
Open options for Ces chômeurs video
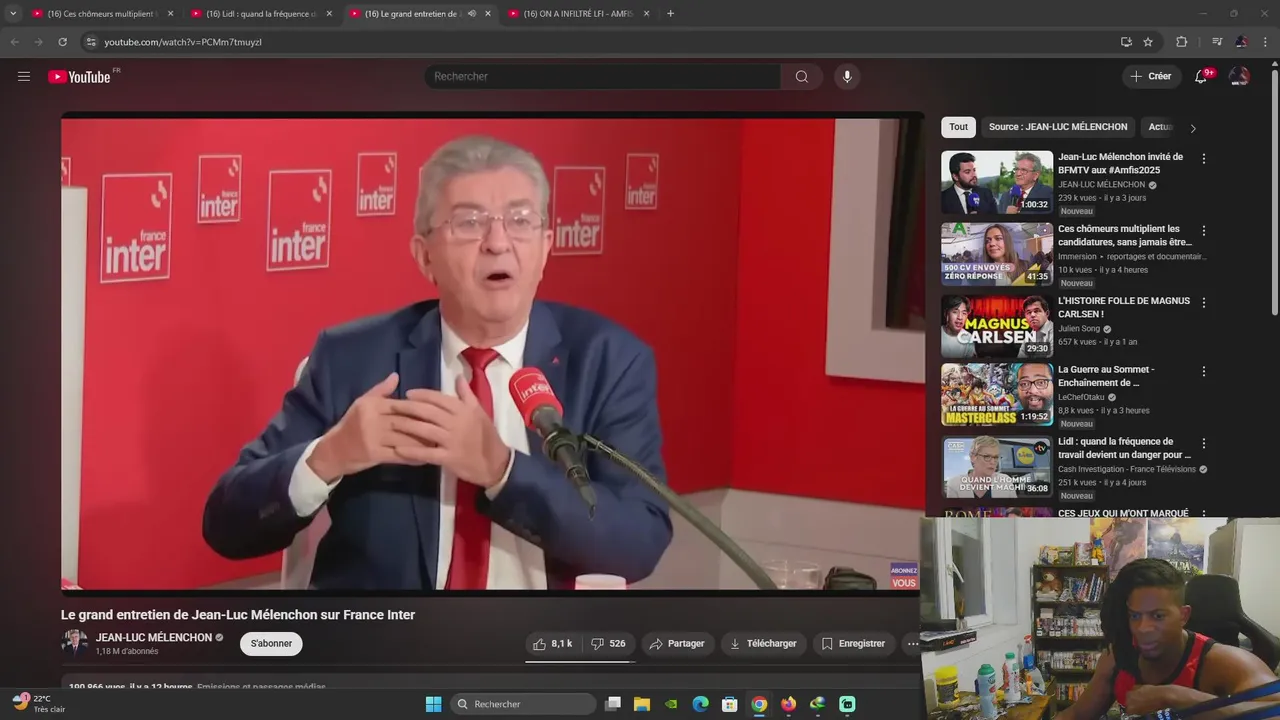pos(1204,230)
